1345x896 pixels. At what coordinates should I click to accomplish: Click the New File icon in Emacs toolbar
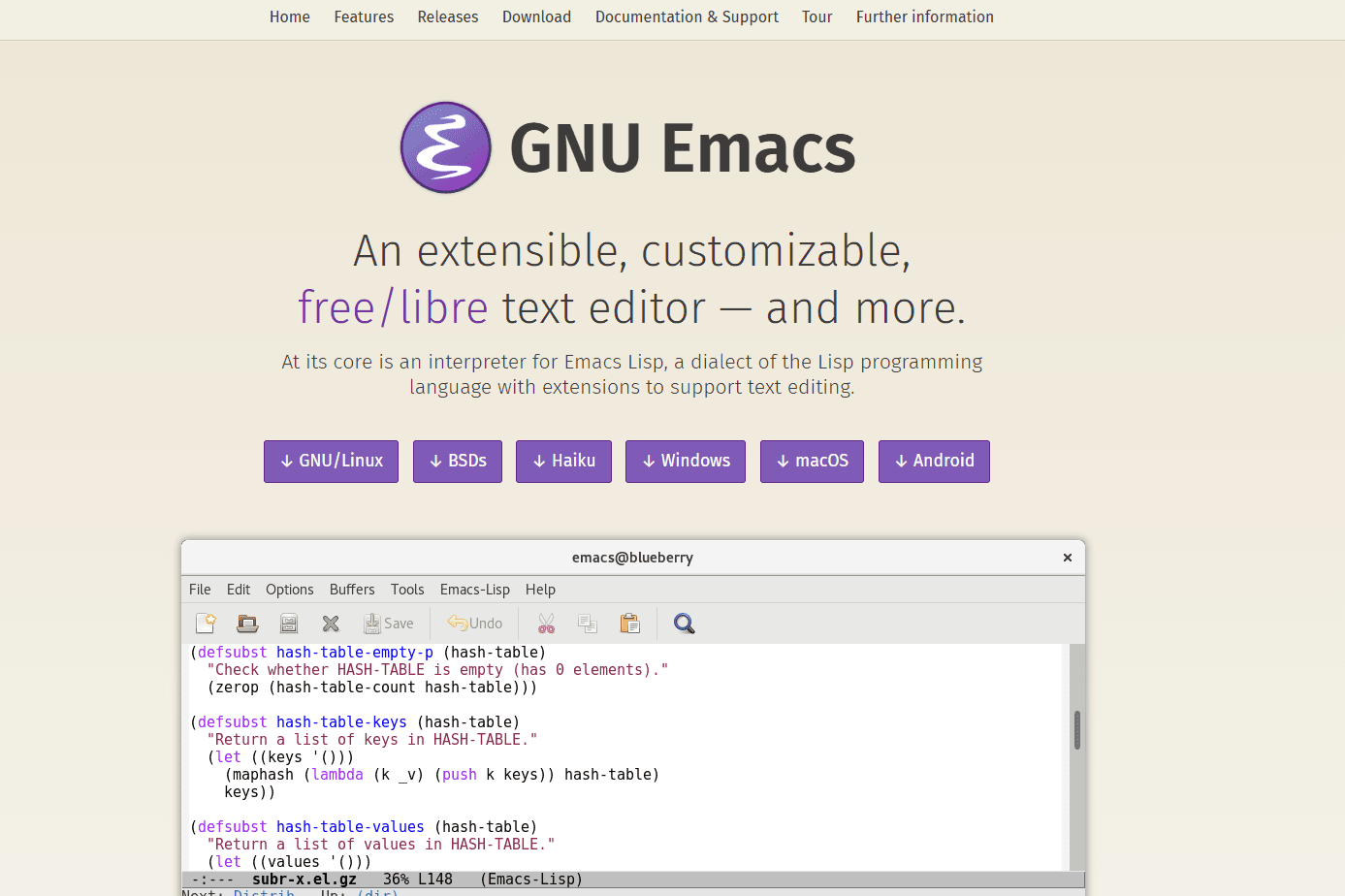coord(206,624)
